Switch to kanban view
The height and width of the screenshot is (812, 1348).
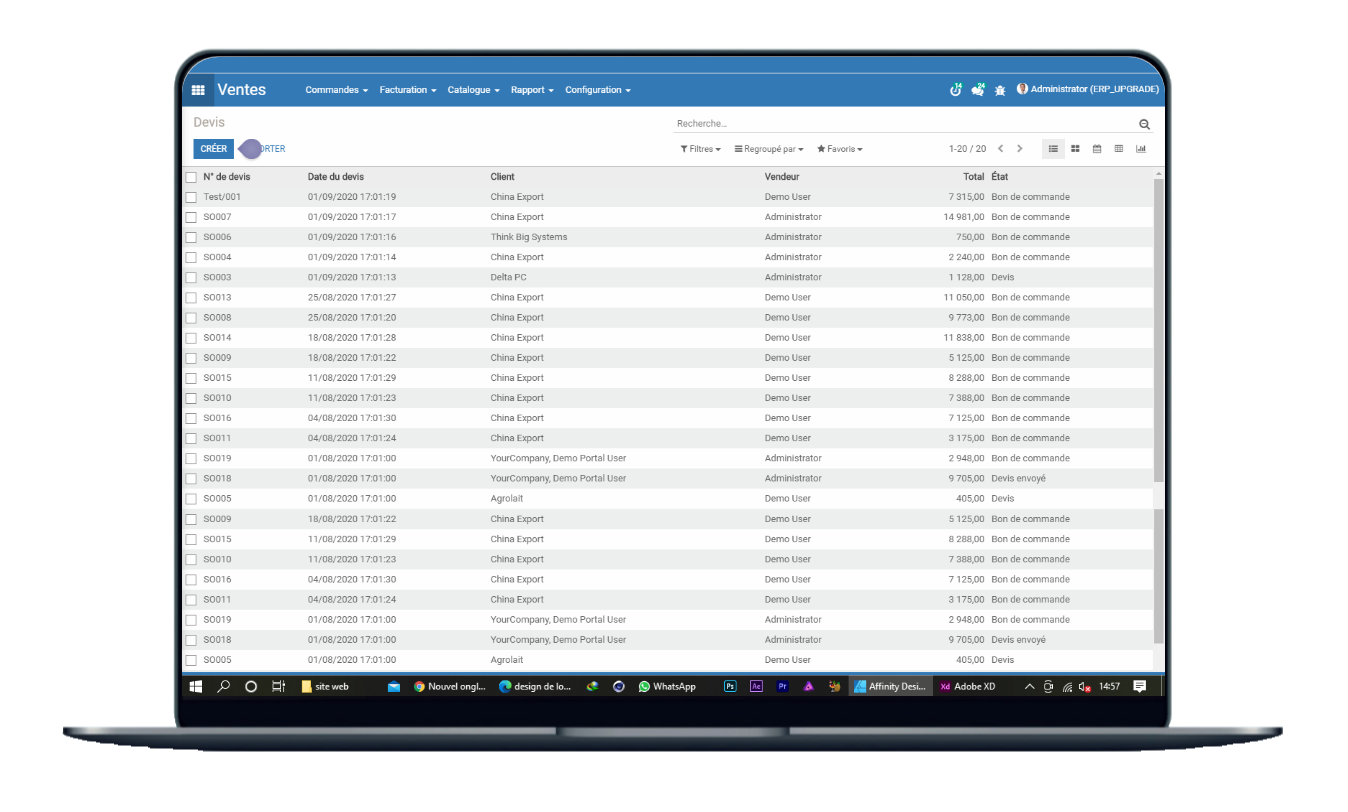(1075, 149)
